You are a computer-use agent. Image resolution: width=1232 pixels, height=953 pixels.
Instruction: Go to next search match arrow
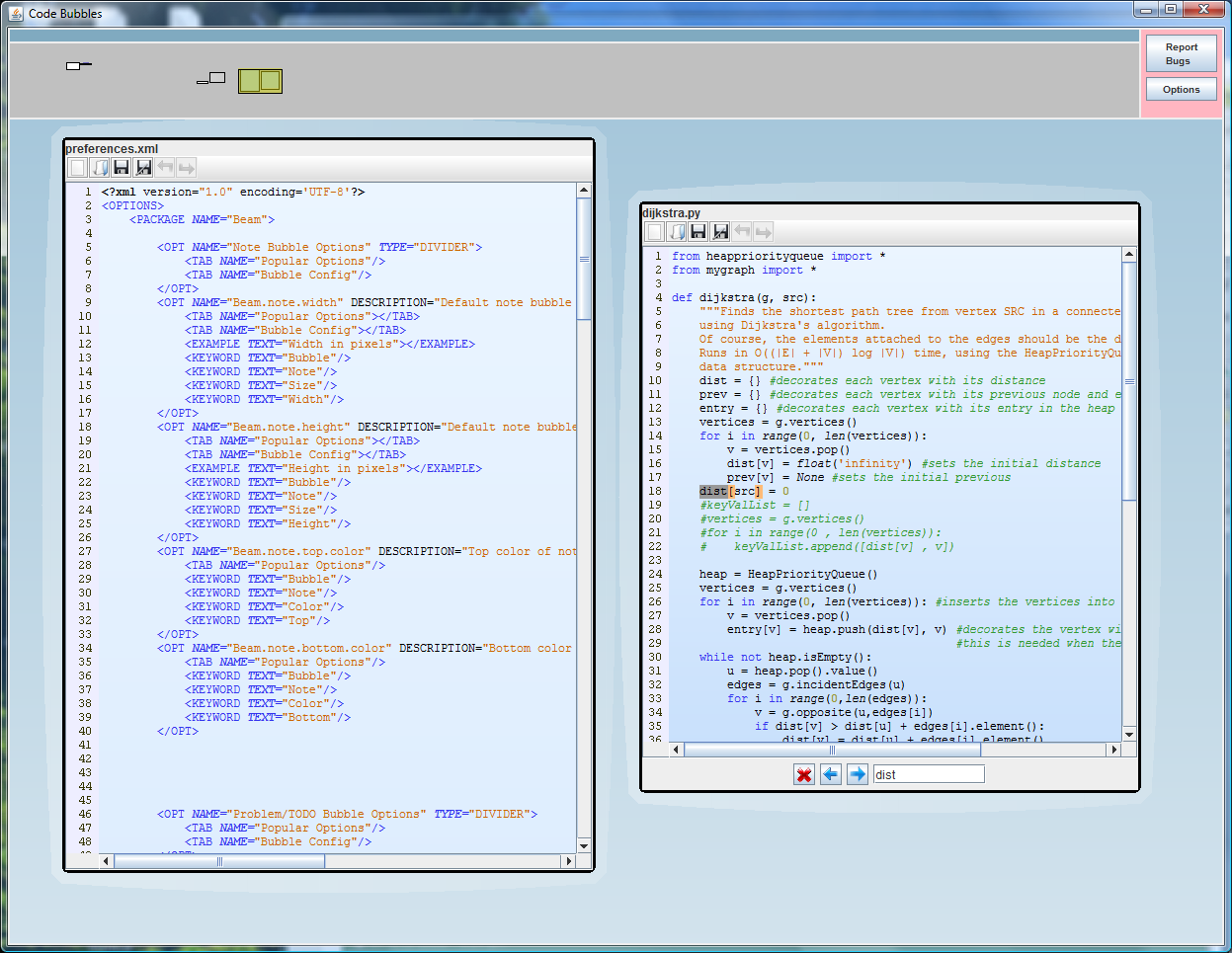(858, 774)
